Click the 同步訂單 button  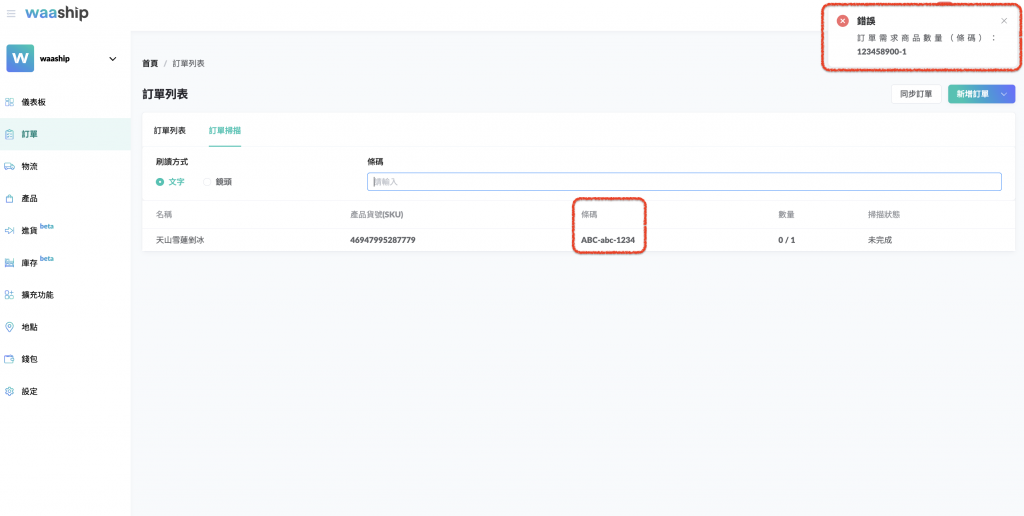pyautogui.click(x=915, y=94)
